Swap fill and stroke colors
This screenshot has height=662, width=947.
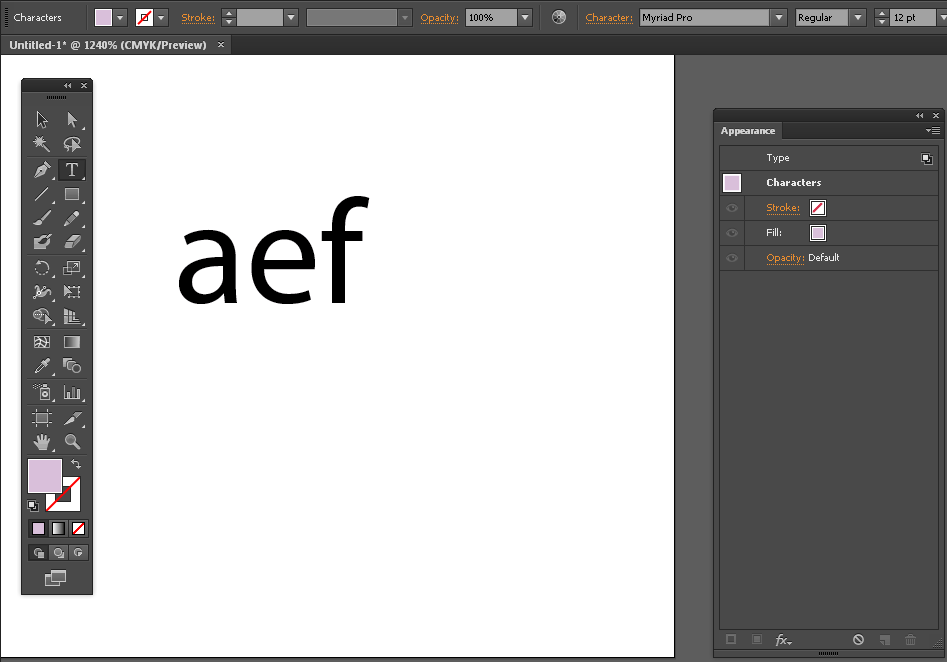click(x=76, y=464)
